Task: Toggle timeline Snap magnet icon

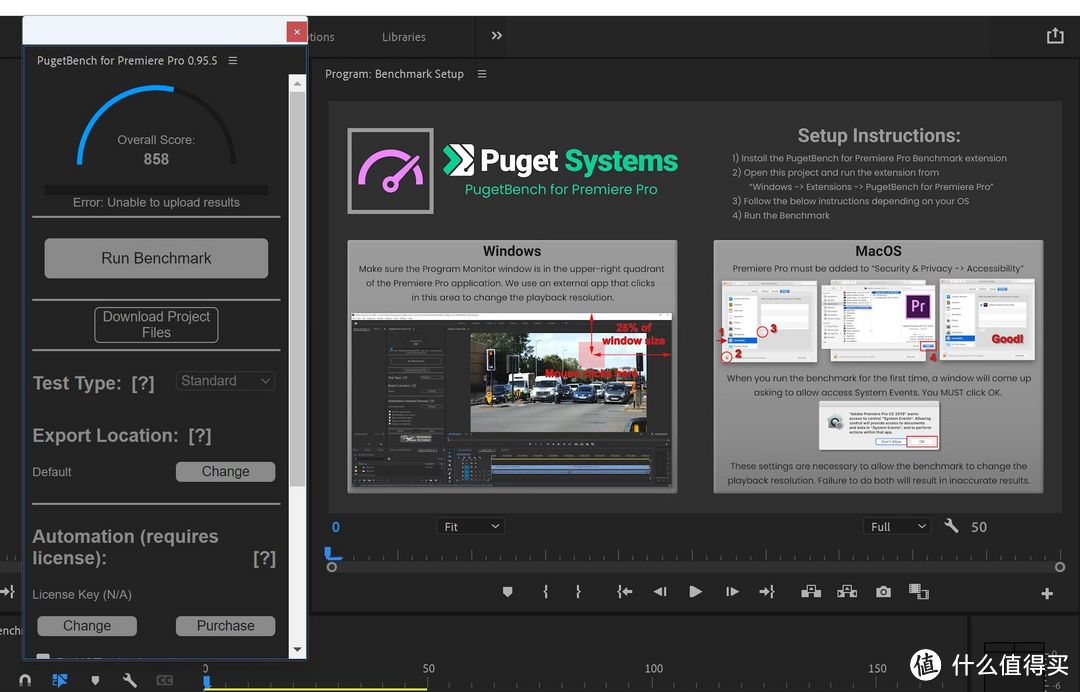Action: coord(25,680)
